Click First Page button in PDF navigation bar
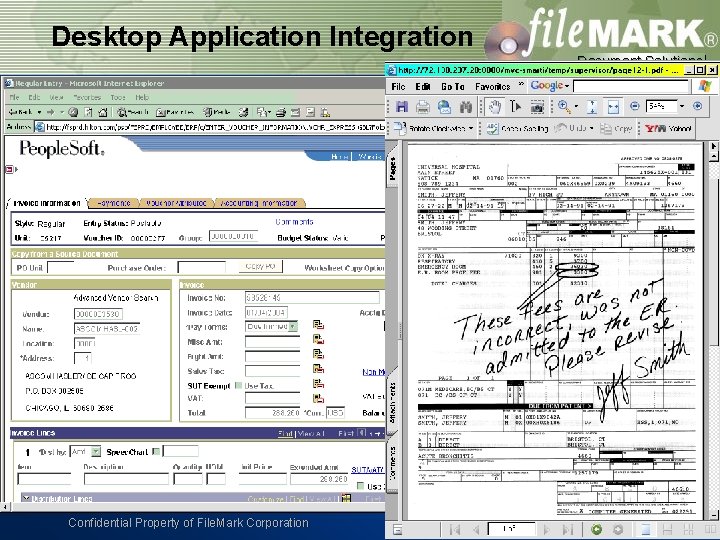The image size is (720, 540). [456, 530]
